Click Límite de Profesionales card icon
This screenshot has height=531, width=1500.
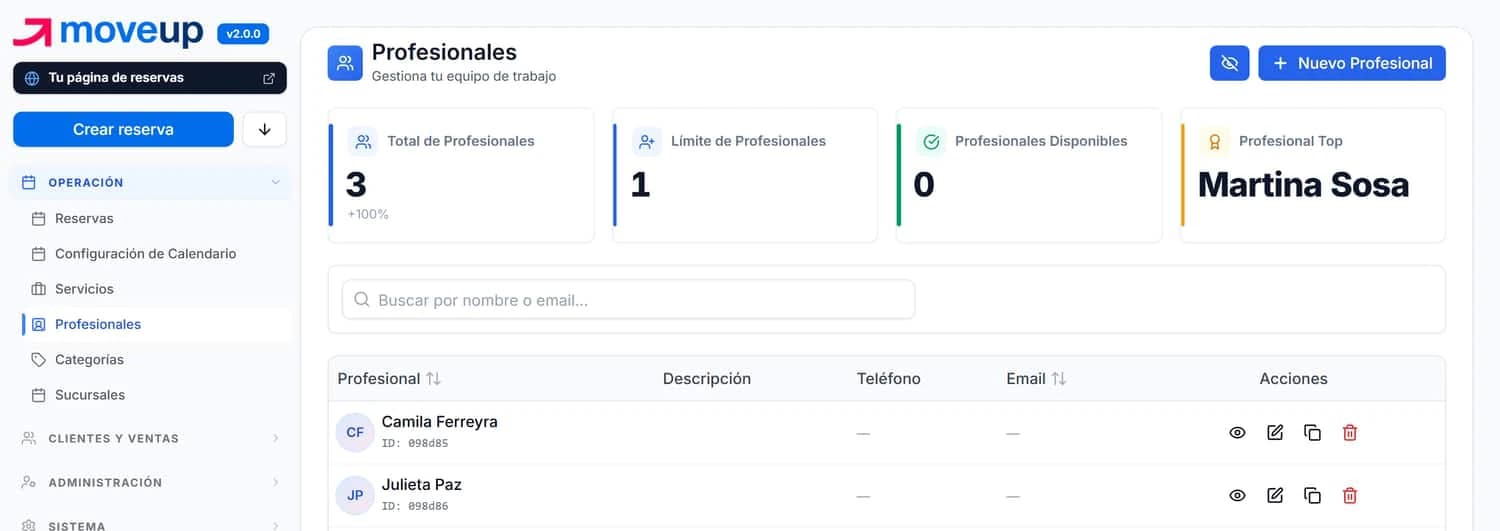[646, 141]
